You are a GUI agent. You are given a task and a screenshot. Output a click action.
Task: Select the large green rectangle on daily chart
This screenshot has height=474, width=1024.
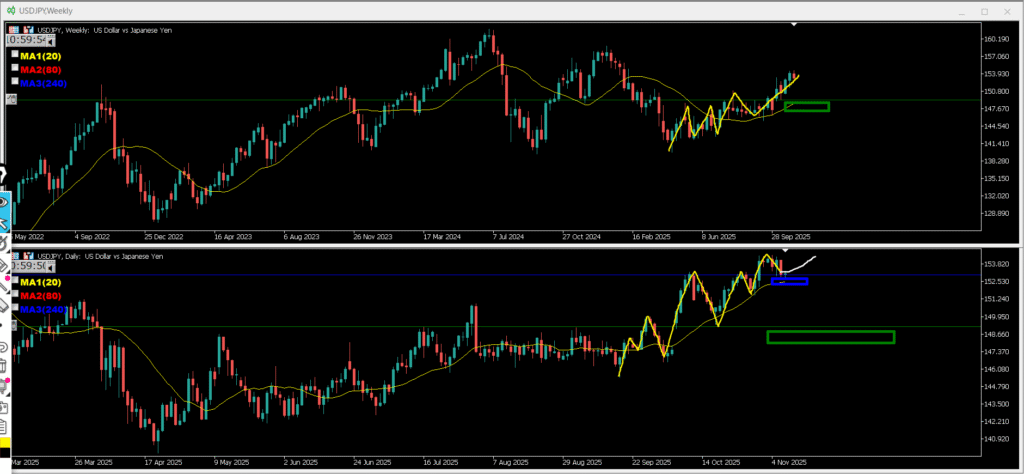[x=830, y=337]
